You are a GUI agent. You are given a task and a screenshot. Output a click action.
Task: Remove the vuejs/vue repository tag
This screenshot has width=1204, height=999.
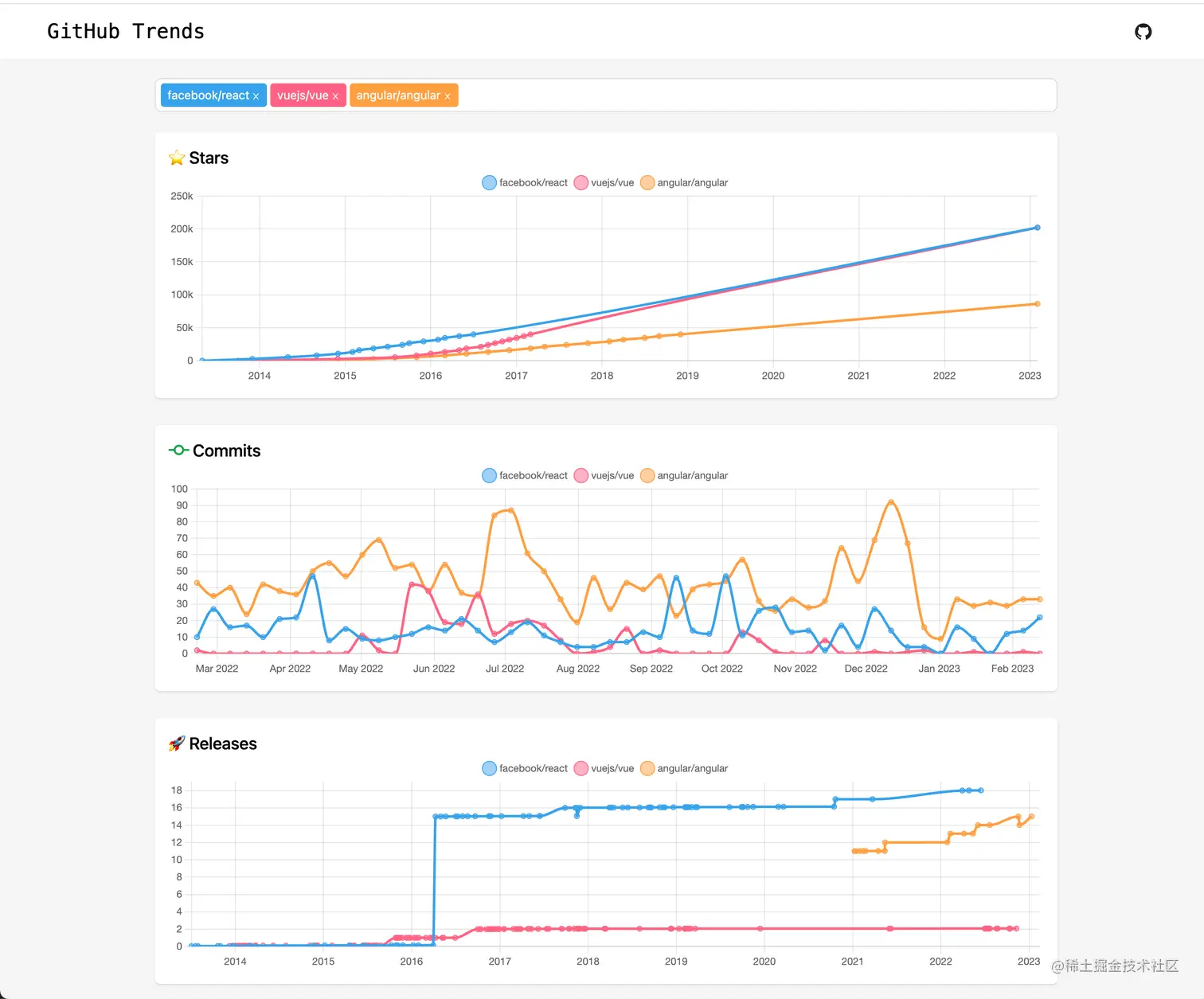[336, 95]
